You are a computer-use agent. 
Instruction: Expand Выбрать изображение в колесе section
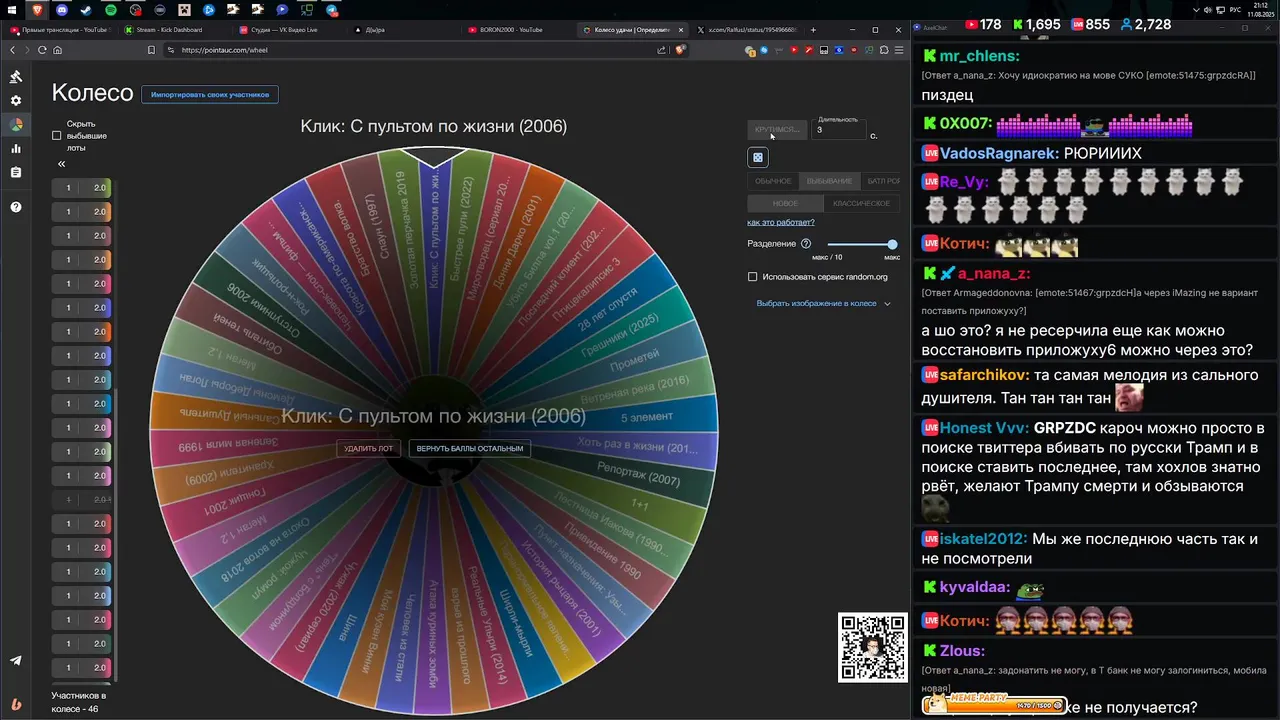823,303
